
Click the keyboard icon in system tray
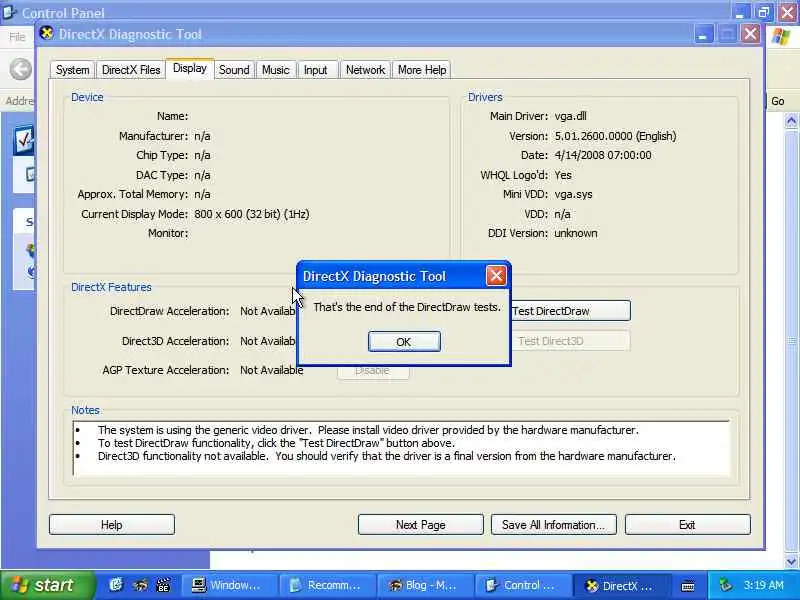[688, 586]
